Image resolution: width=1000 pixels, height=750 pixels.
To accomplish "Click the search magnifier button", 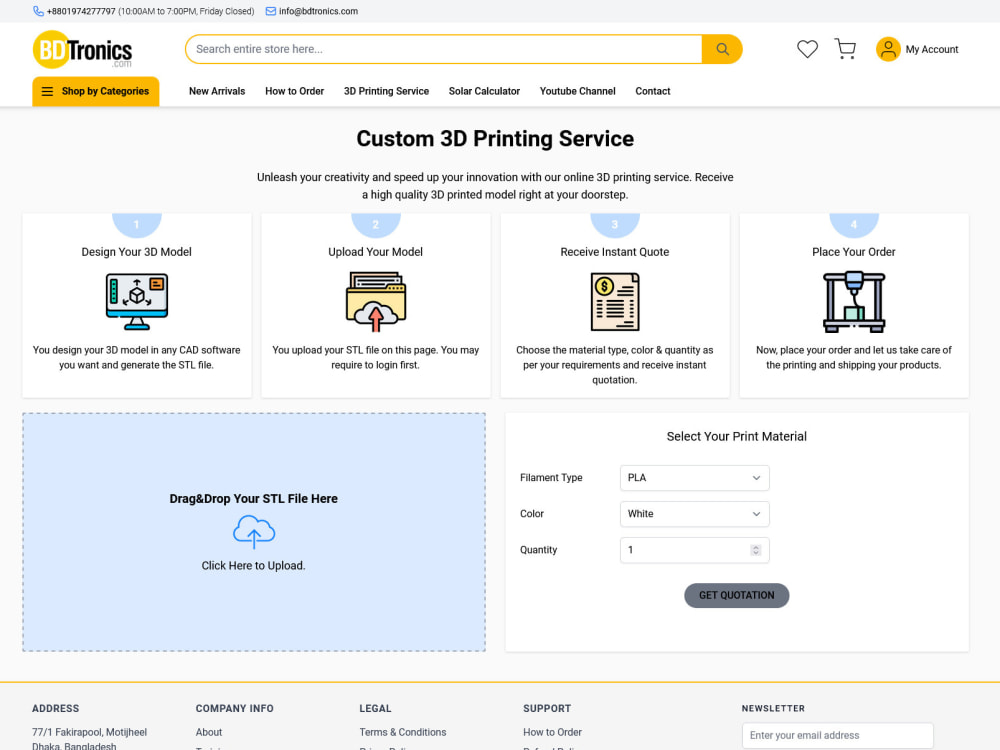I will tap(722, 49).
